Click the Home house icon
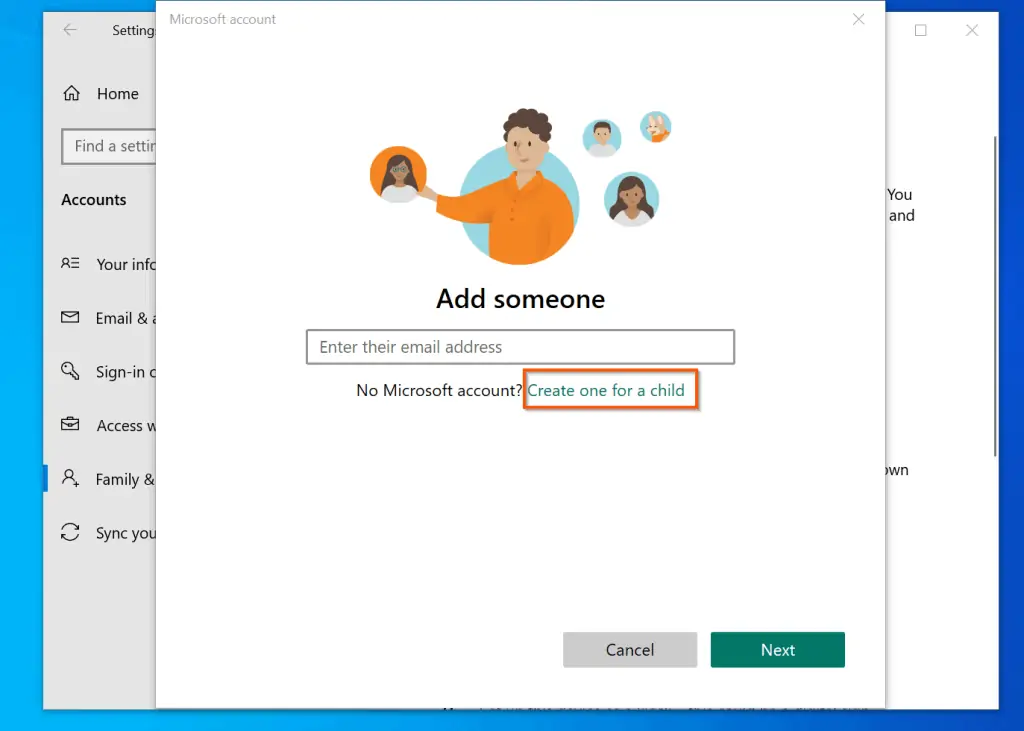 pyautogui.click(x=71, y=94)
